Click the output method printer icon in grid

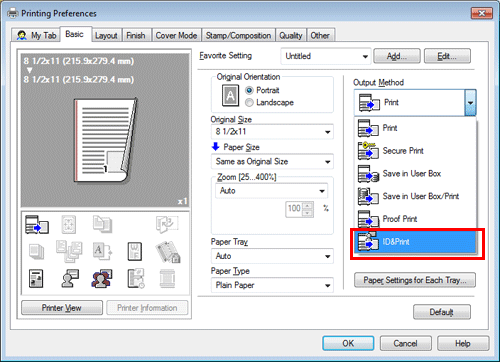pyautogui.click(x=37, y=224)
